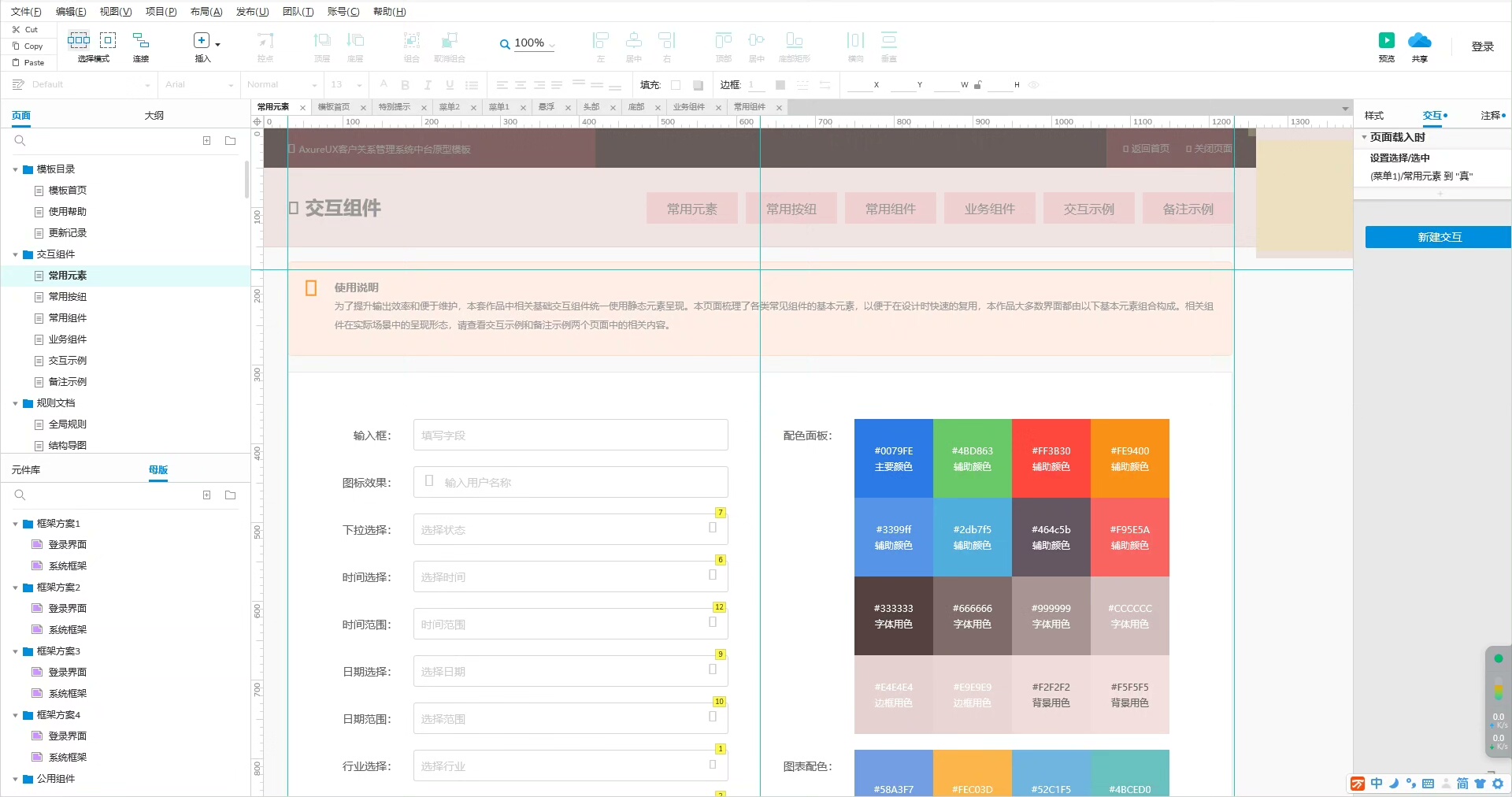The width and height of the screenshot is (1512, 797).
Task: Toggle bold text formatting
Action: pyautogui.click(x=406, y=85)
